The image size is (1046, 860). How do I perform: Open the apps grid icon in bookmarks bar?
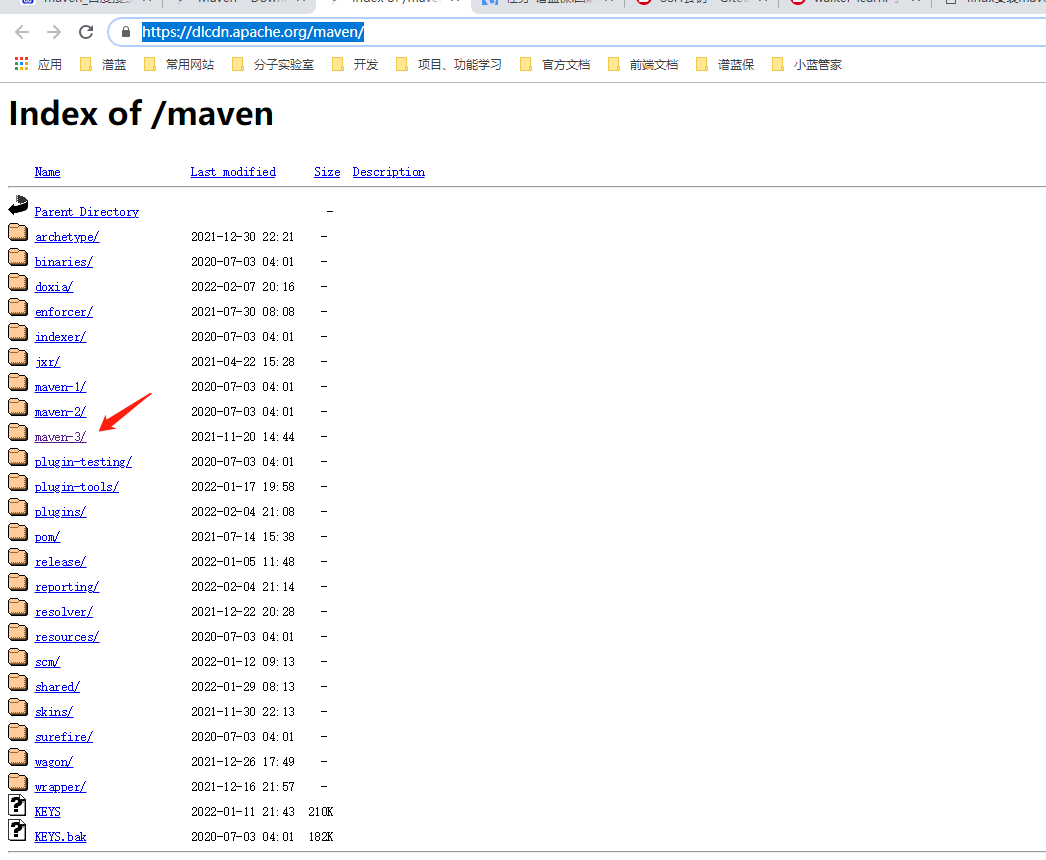click(x=21, y=64)
